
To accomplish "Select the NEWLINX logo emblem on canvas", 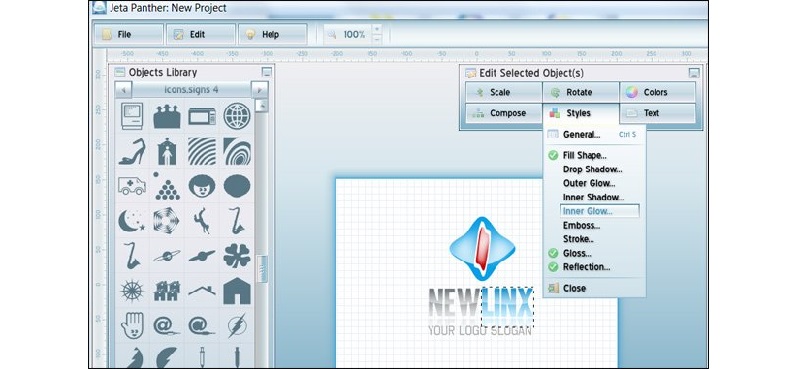I will click(482, 249).
